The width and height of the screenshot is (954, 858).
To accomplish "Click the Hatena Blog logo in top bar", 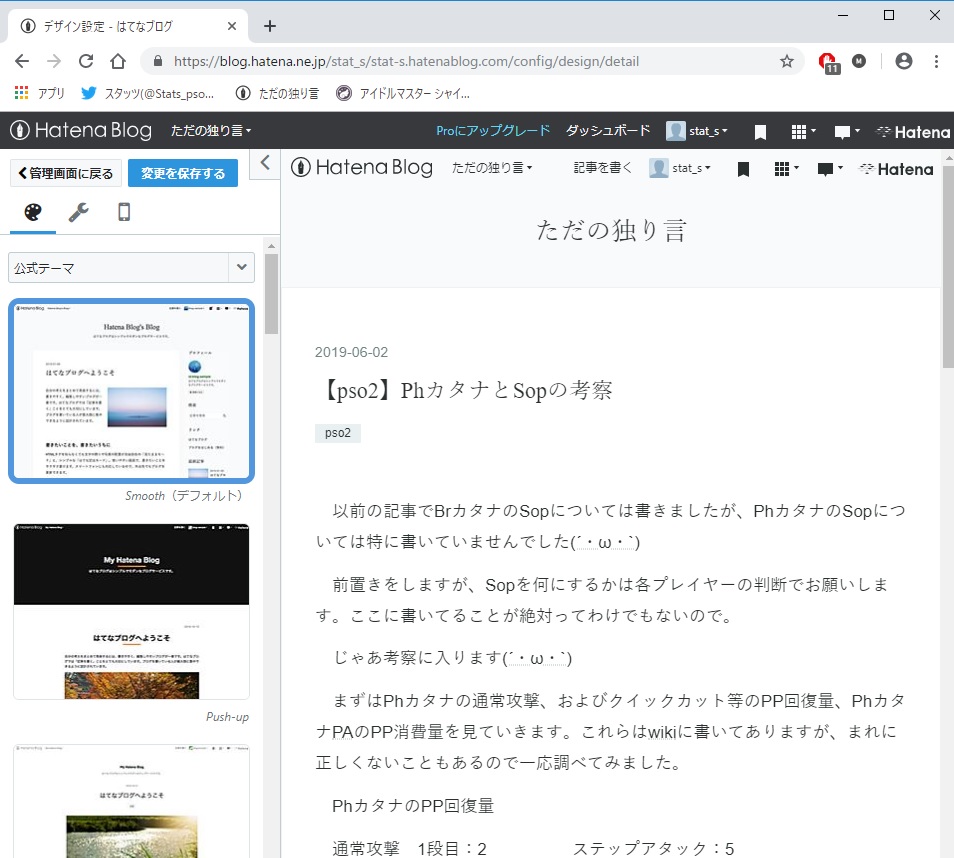I will tap(81, 130).
